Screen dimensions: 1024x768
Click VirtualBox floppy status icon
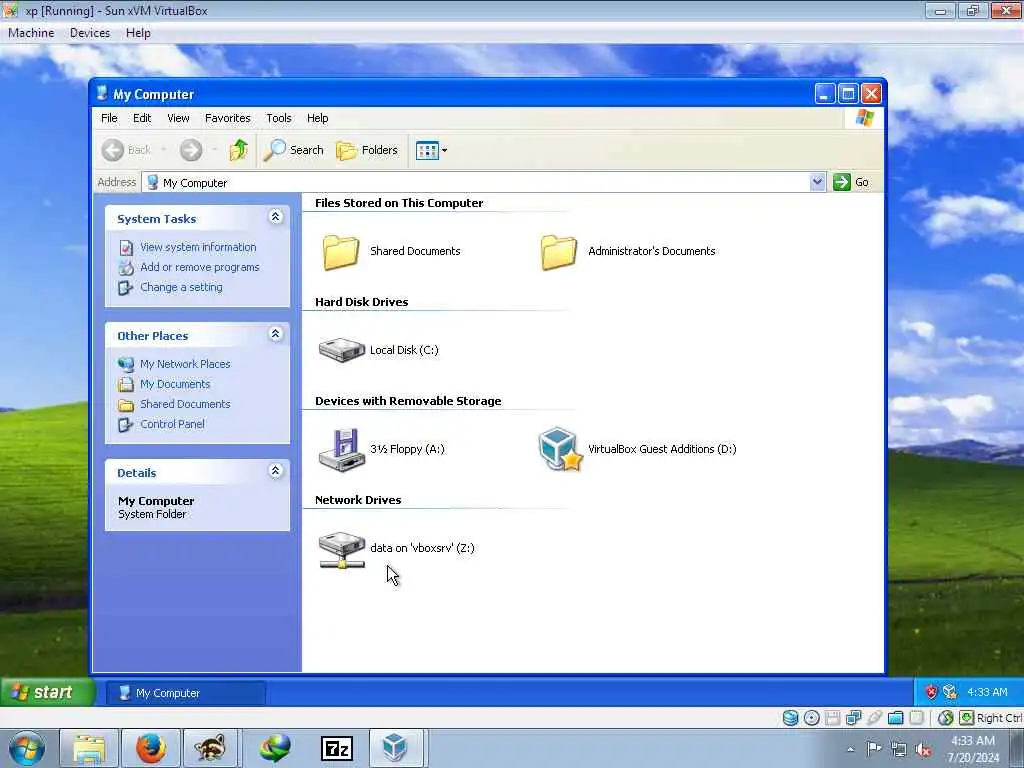coord(833,718)
